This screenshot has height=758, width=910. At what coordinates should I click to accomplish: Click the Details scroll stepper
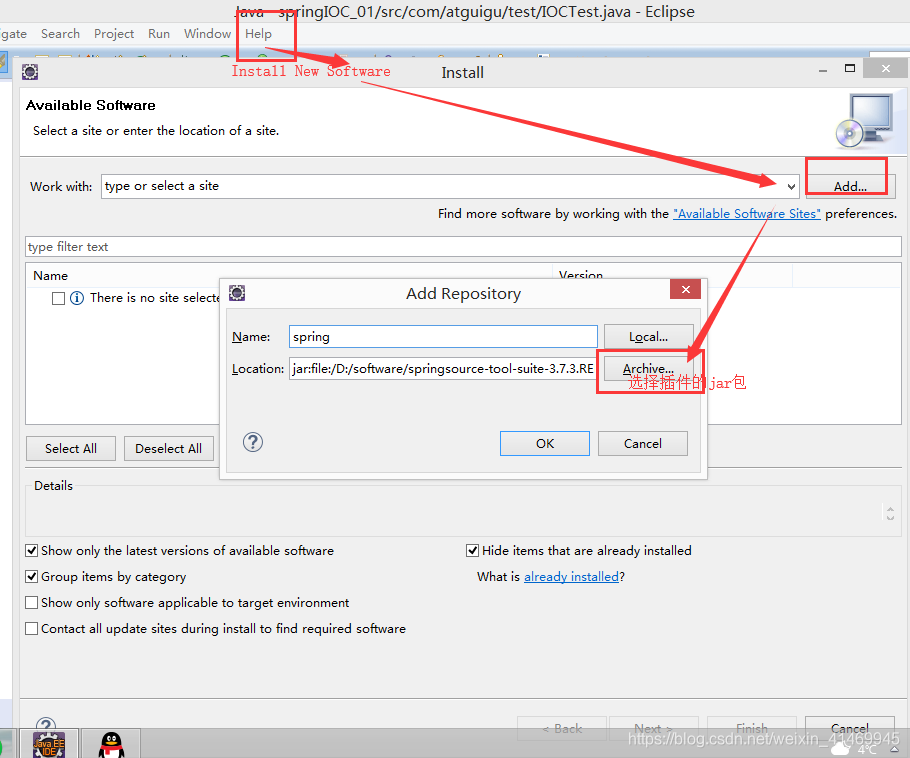(890, 512)
